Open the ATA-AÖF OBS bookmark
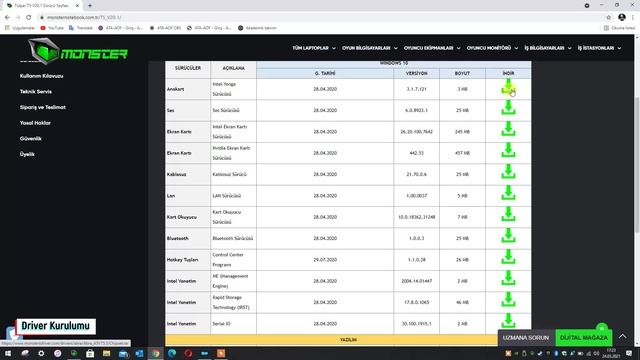 coord(165,28)
